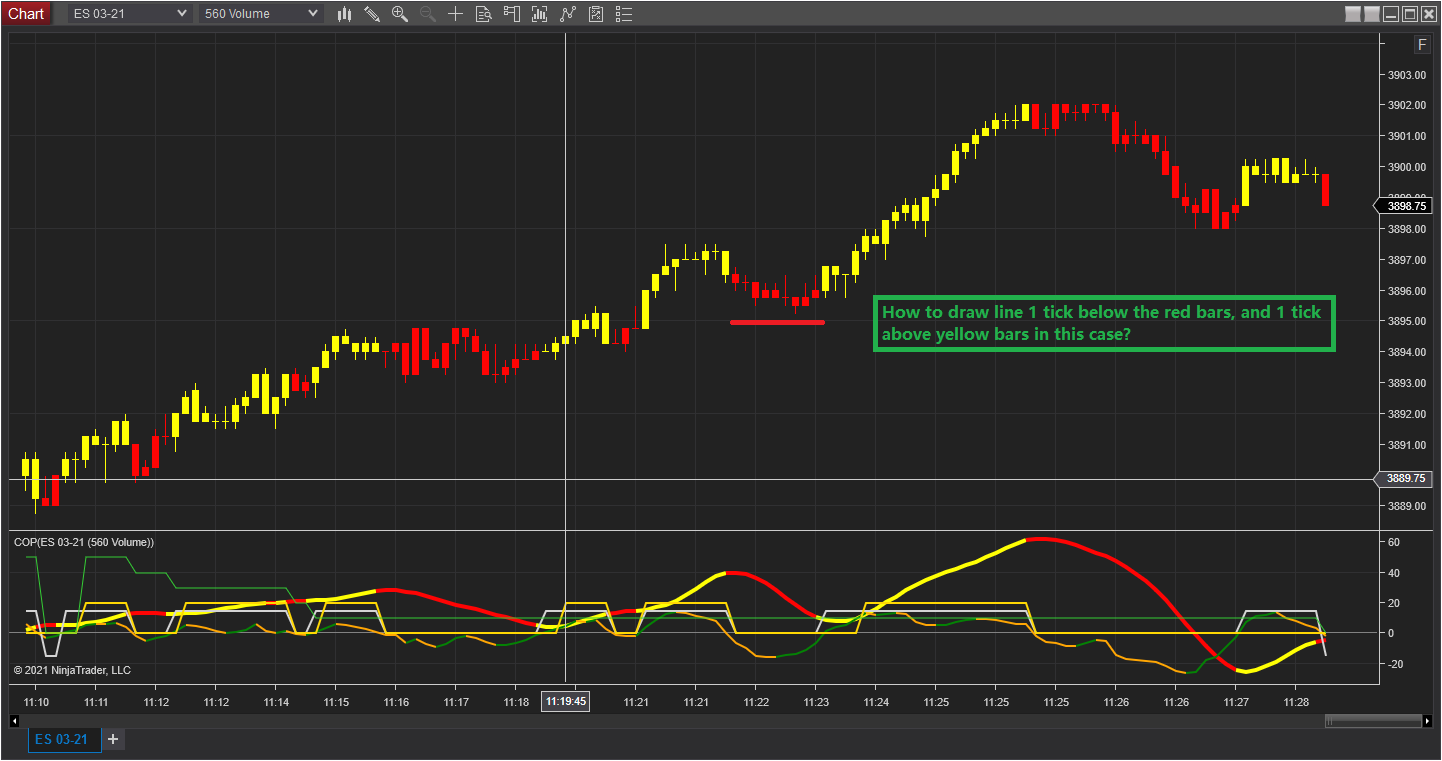
Task: Click the -20 value on indicator axis
Action: tap(1394, 664)
